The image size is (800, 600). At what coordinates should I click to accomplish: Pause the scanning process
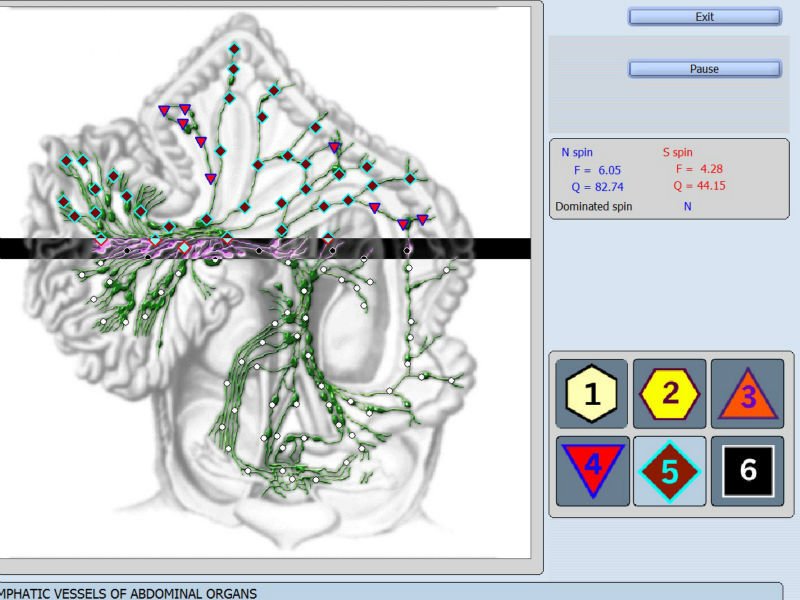704,69
